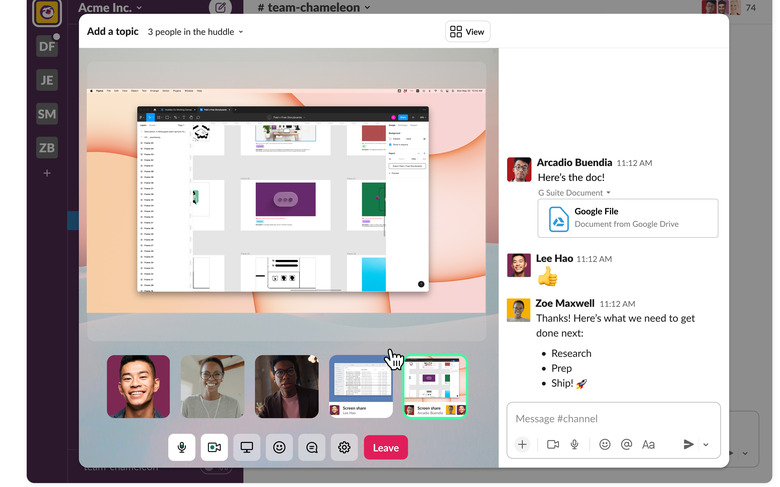Select Arcadio Buendia's screen share thumbnail
780x487 pixels.
click(435, 387)
